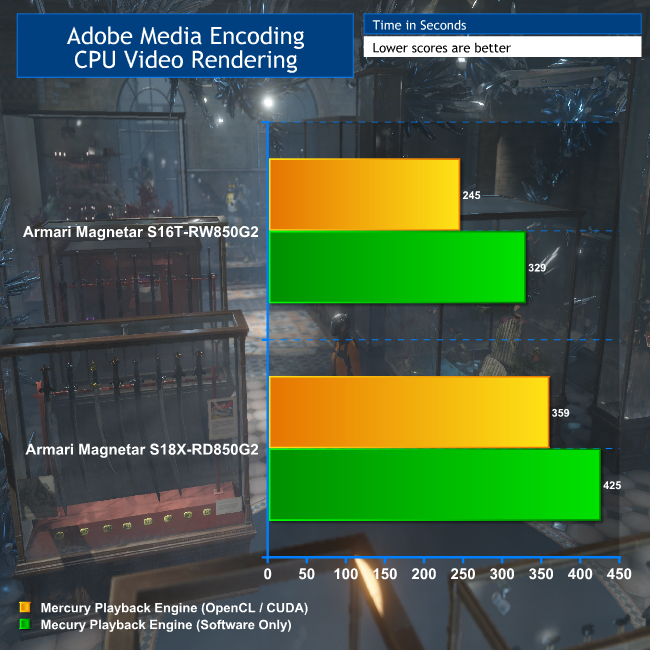The image size is (650, 650).
Task: Click the axis tick label '450'
Action: (619, 574)
